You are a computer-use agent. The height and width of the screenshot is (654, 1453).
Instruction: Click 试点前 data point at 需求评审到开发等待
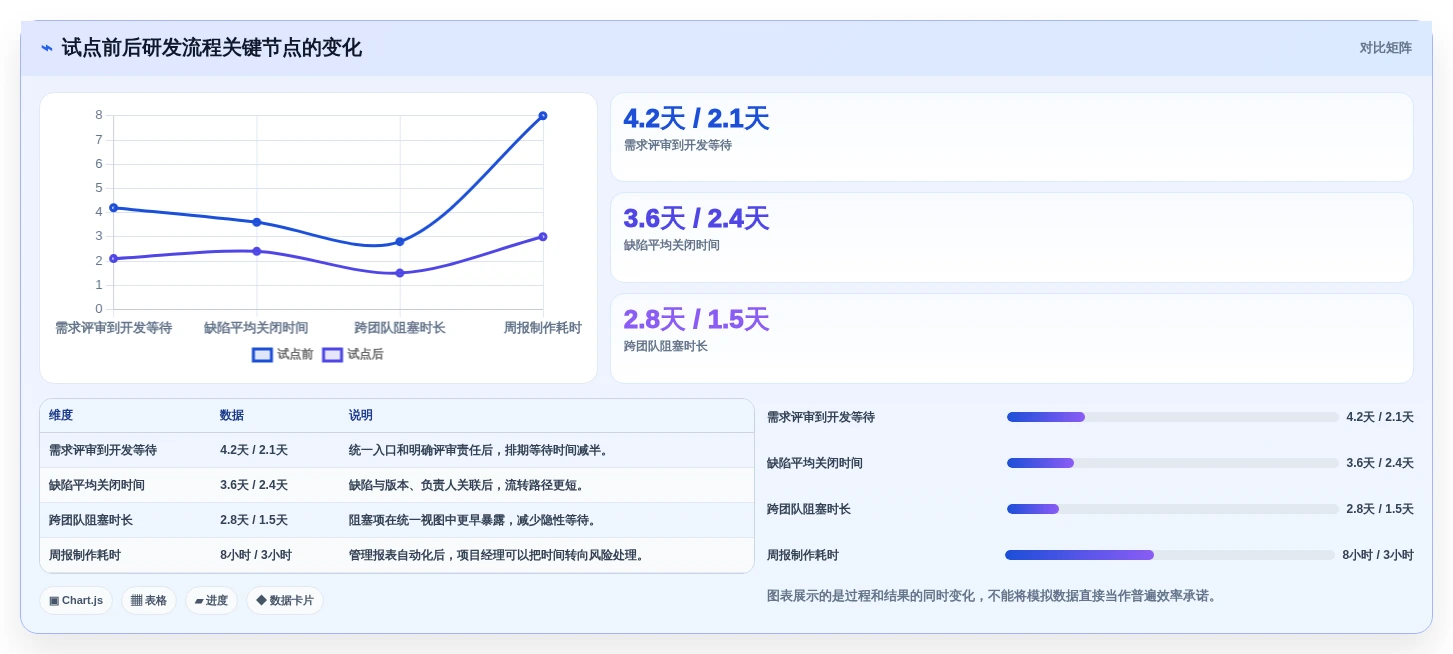[x=113, y=208]
